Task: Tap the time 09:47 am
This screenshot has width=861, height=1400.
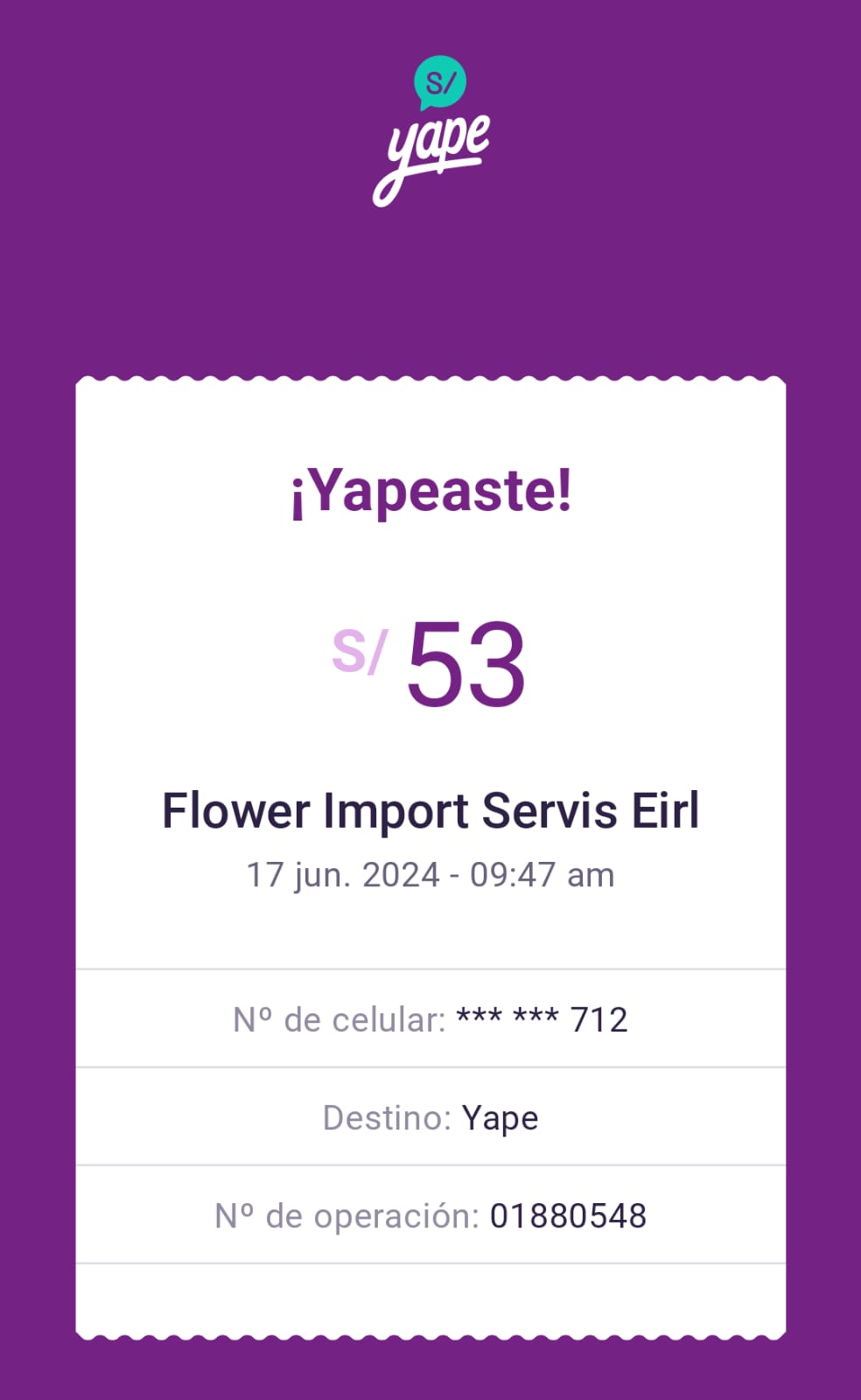Action: pos(542,875)
